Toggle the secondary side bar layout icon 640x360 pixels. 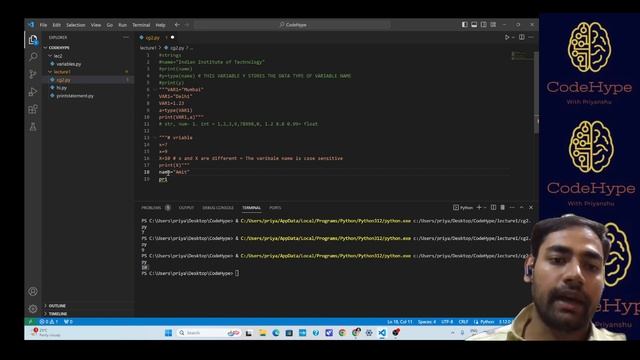tap(484, 24)
